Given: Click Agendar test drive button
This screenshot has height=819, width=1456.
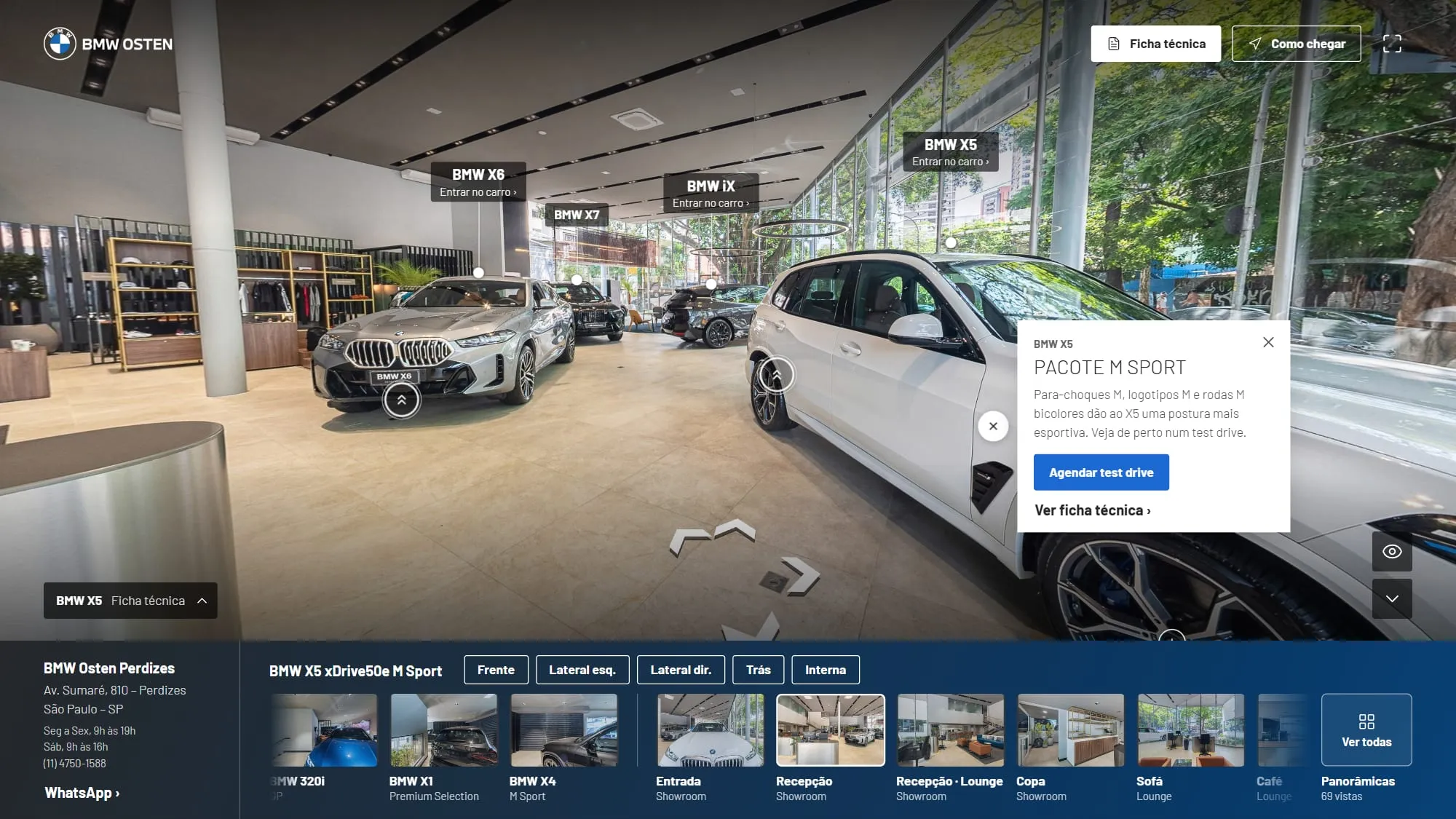Looking at the screenshot, I should click(x=1101, y=472).
